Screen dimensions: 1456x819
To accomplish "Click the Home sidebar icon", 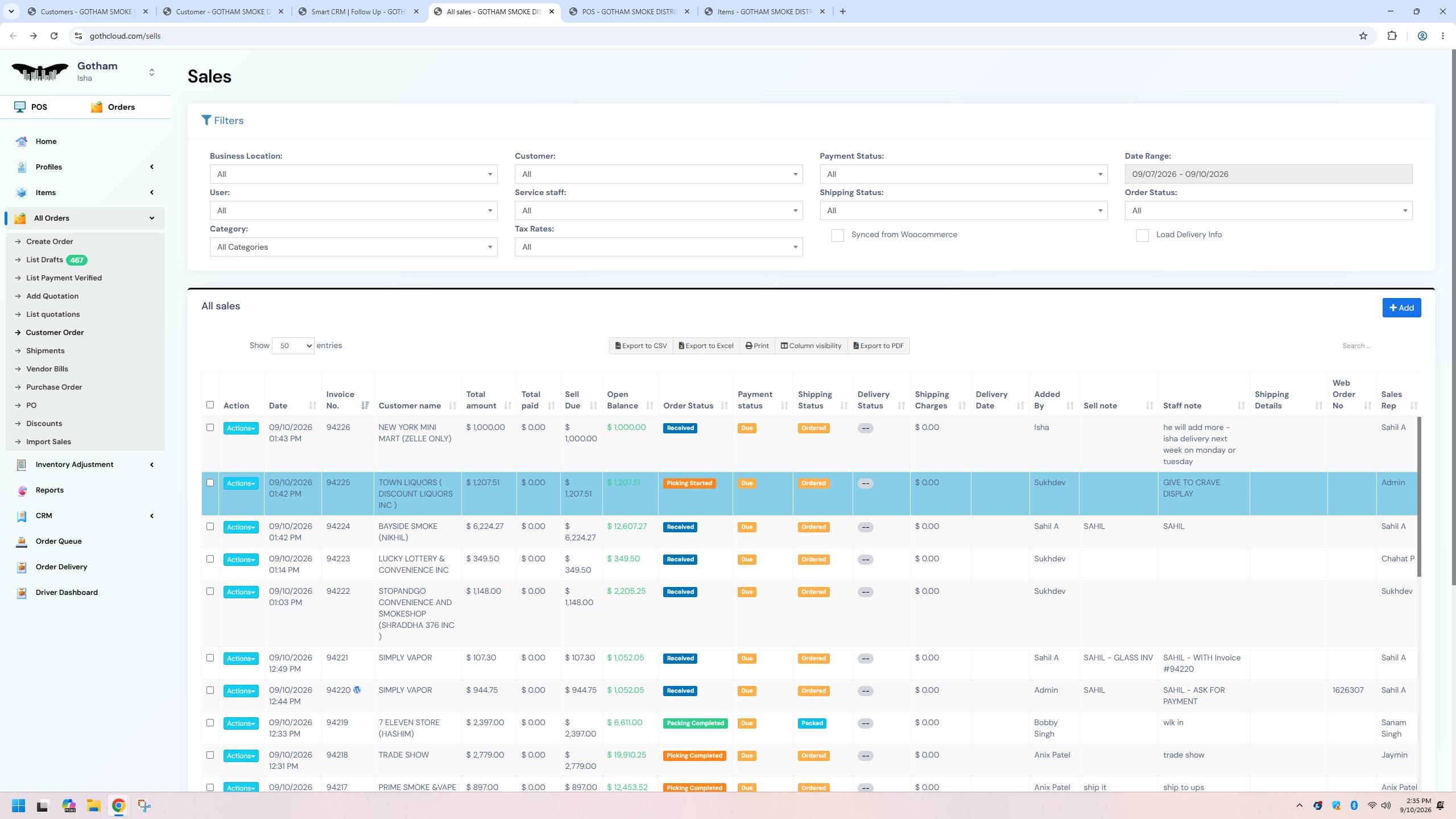I will click(x=22, y=142).
